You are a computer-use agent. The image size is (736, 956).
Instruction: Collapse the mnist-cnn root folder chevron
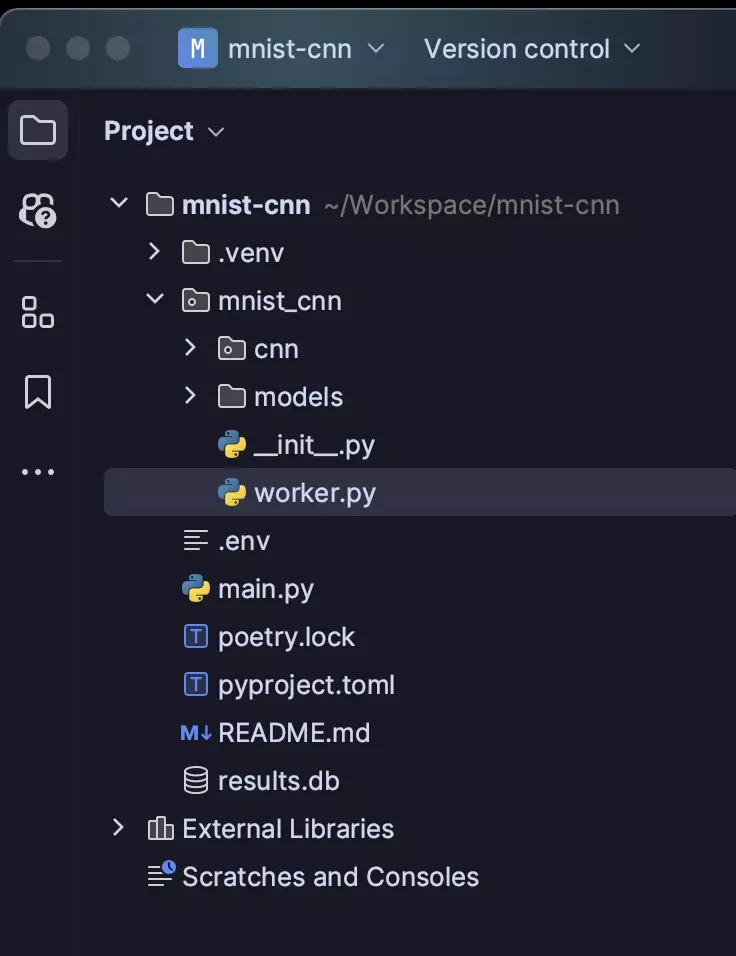(119, 203)
